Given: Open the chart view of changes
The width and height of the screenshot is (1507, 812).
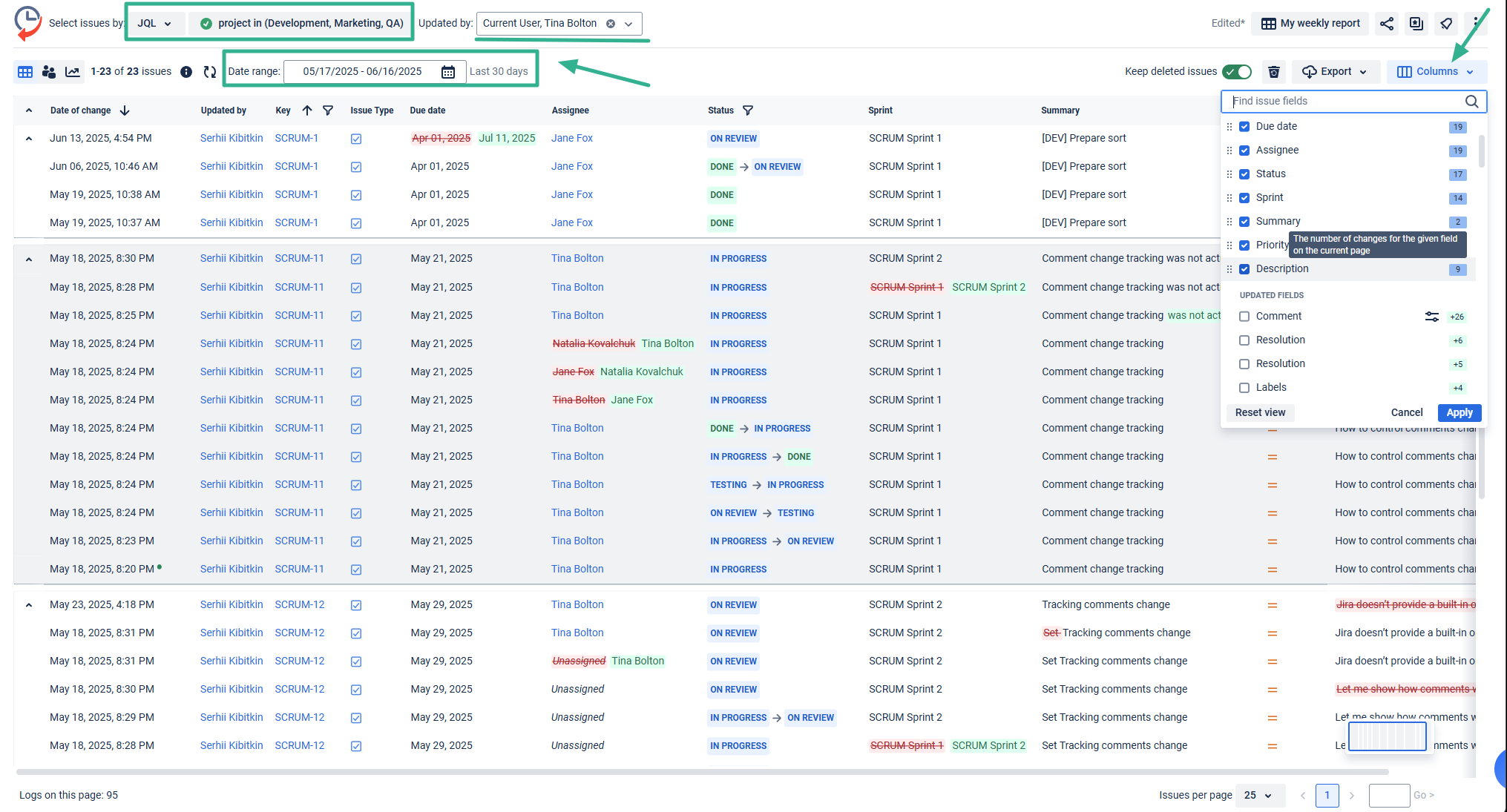Looking at the screenshot, I should point(73,71).
